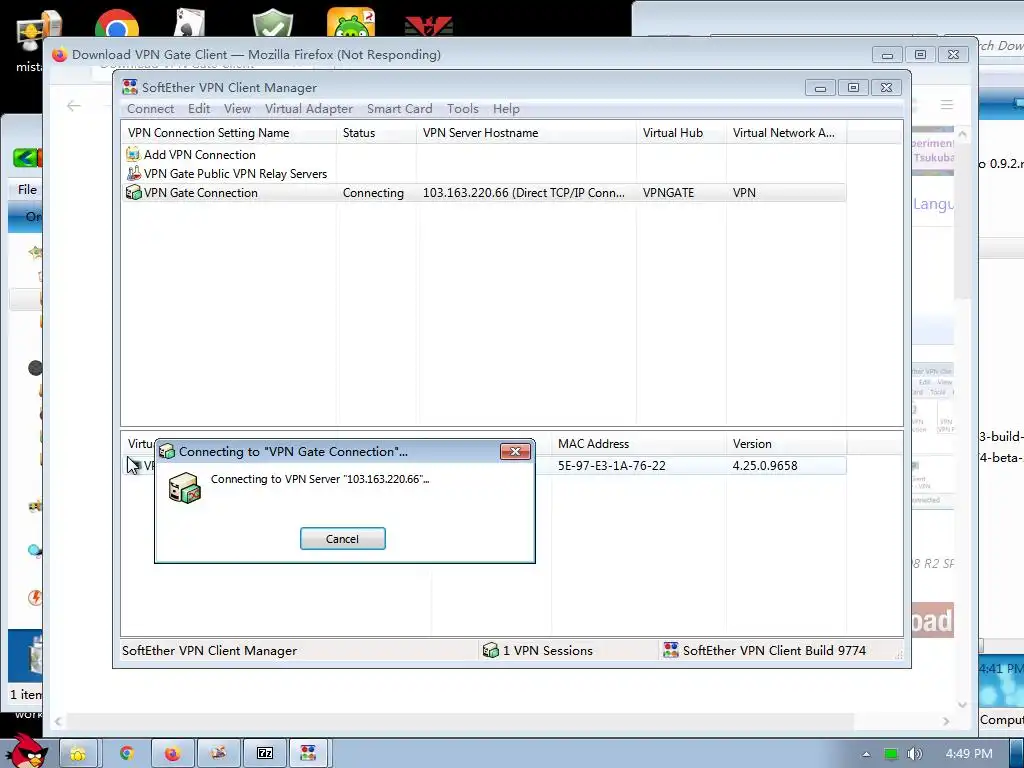Screen dimensions: 1024x768
Task: Select Add VPN Connection entry
Action: click(199, 155)
